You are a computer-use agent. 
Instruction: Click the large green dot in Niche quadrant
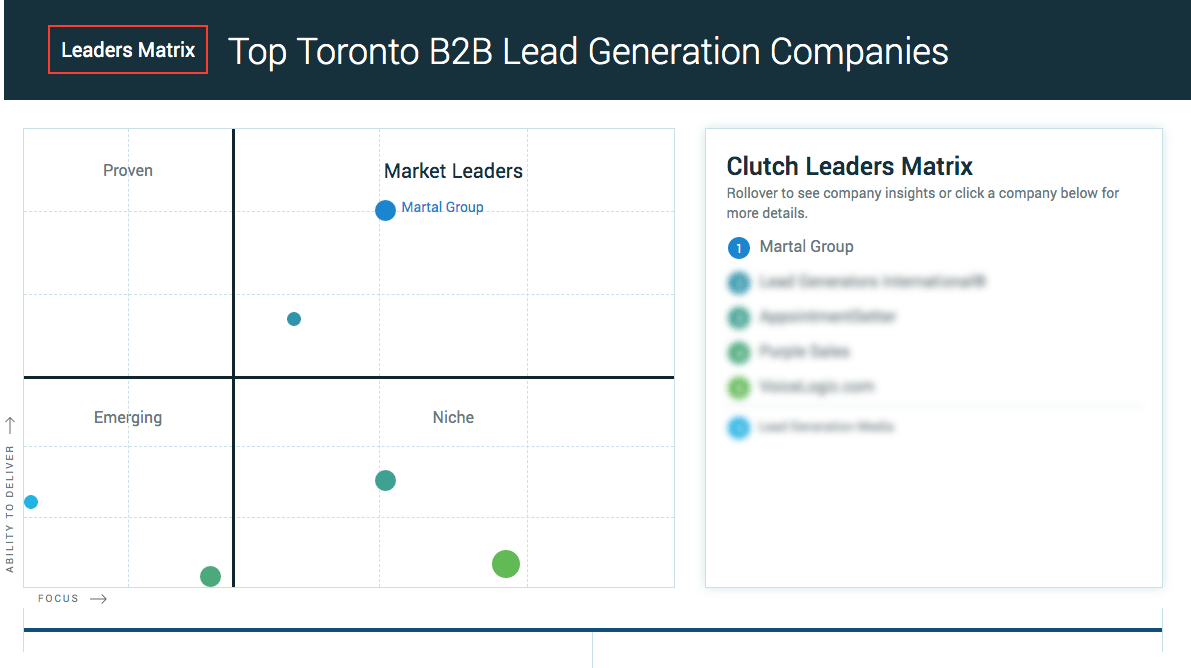506,564
